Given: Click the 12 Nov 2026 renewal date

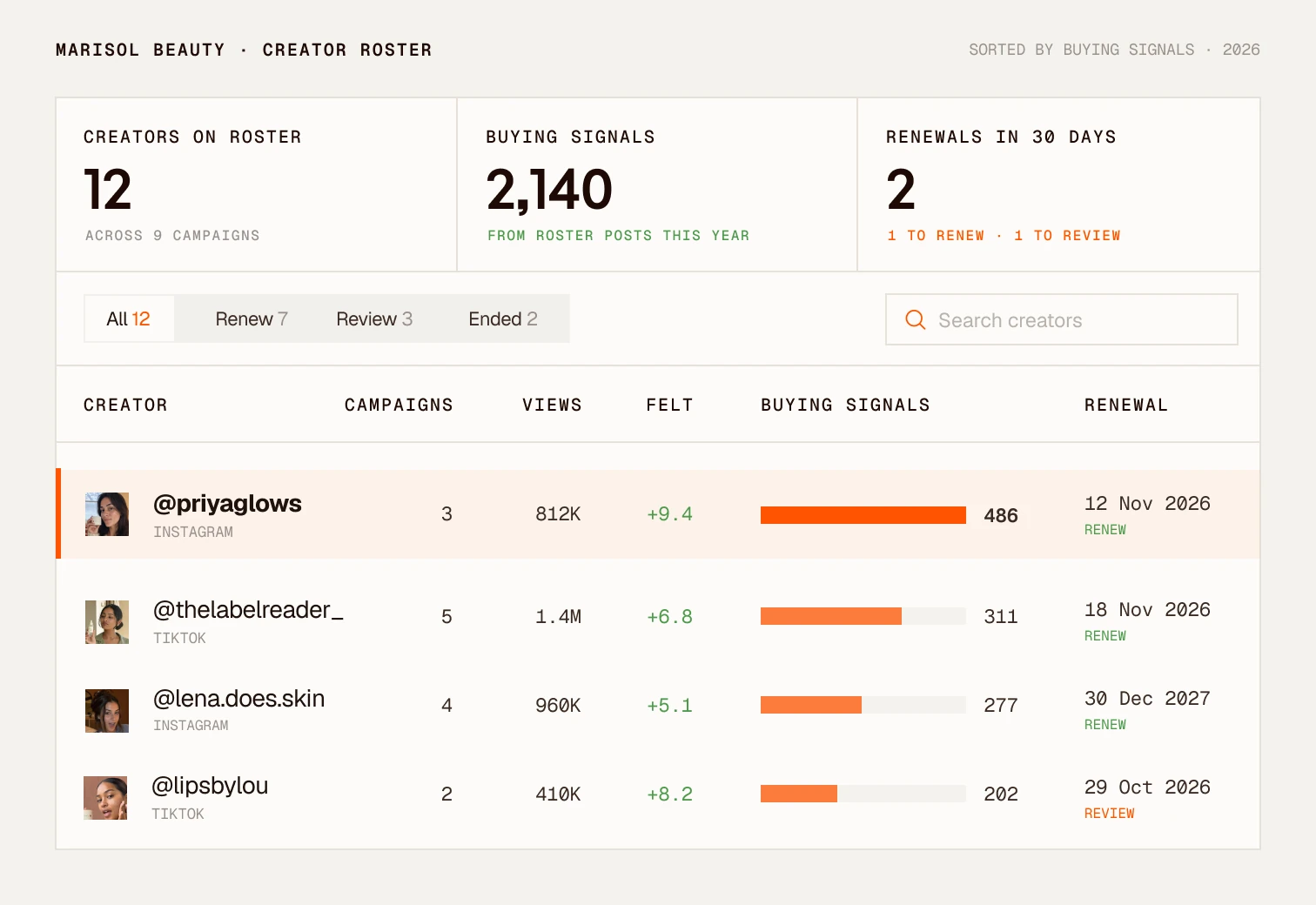Looking at the screenshot, I should (1147, 504).
